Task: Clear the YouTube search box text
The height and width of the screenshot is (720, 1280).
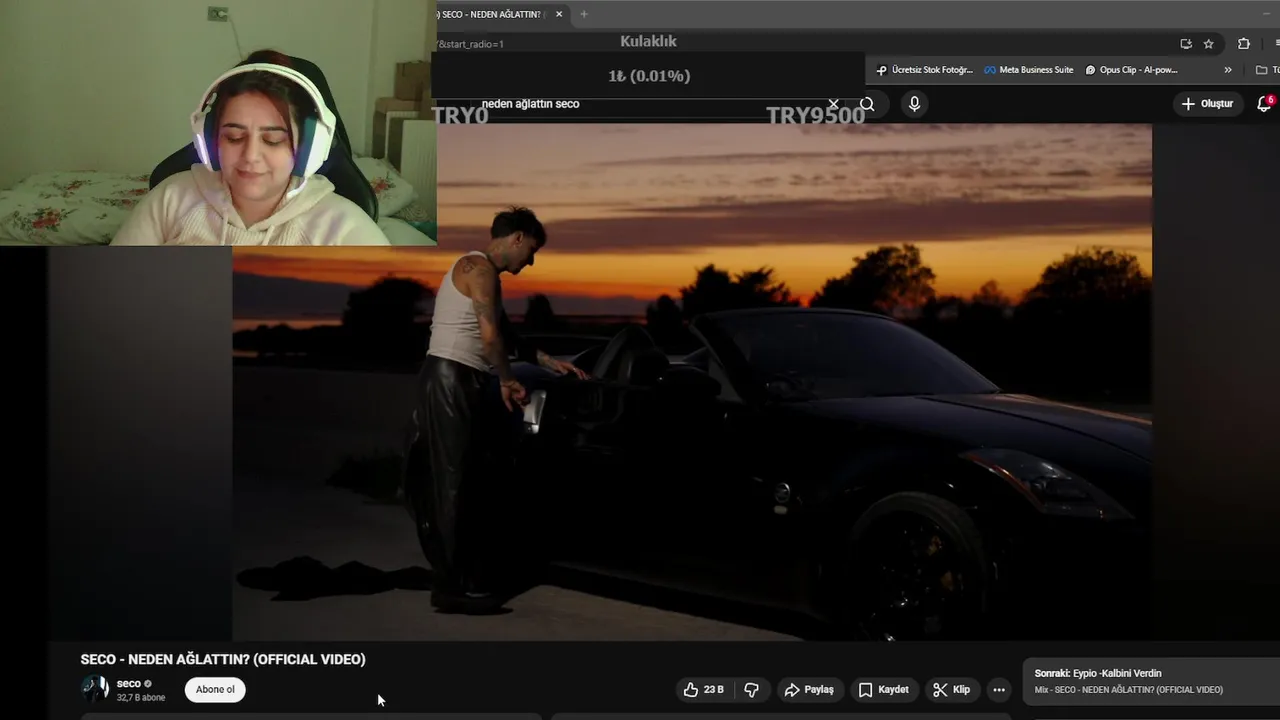Action: tap(833, 104)
